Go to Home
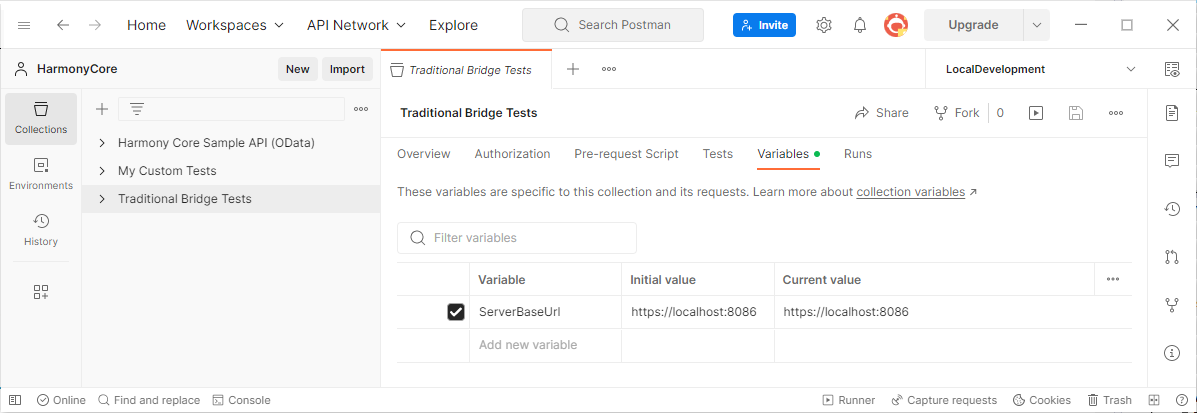The image size is (1197, 413). click(x=147, y=25)
